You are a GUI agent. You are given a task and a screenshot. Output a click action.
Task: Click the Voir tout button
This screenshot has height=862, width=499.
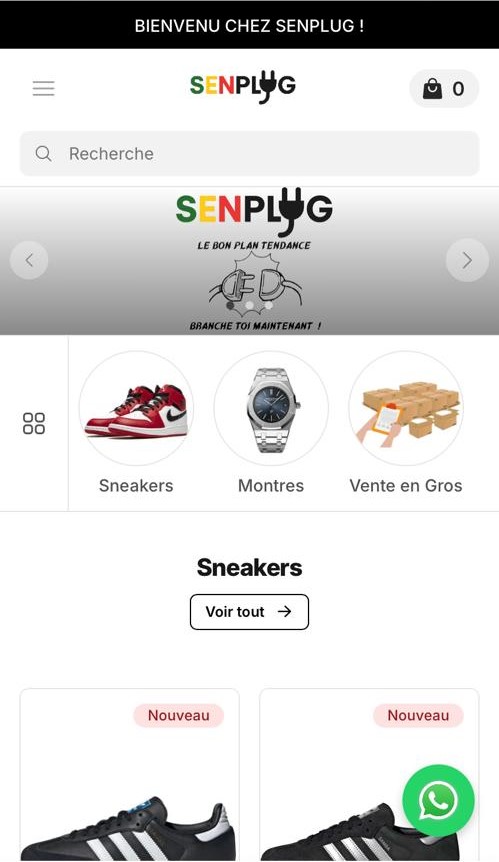tap(250, 612)
